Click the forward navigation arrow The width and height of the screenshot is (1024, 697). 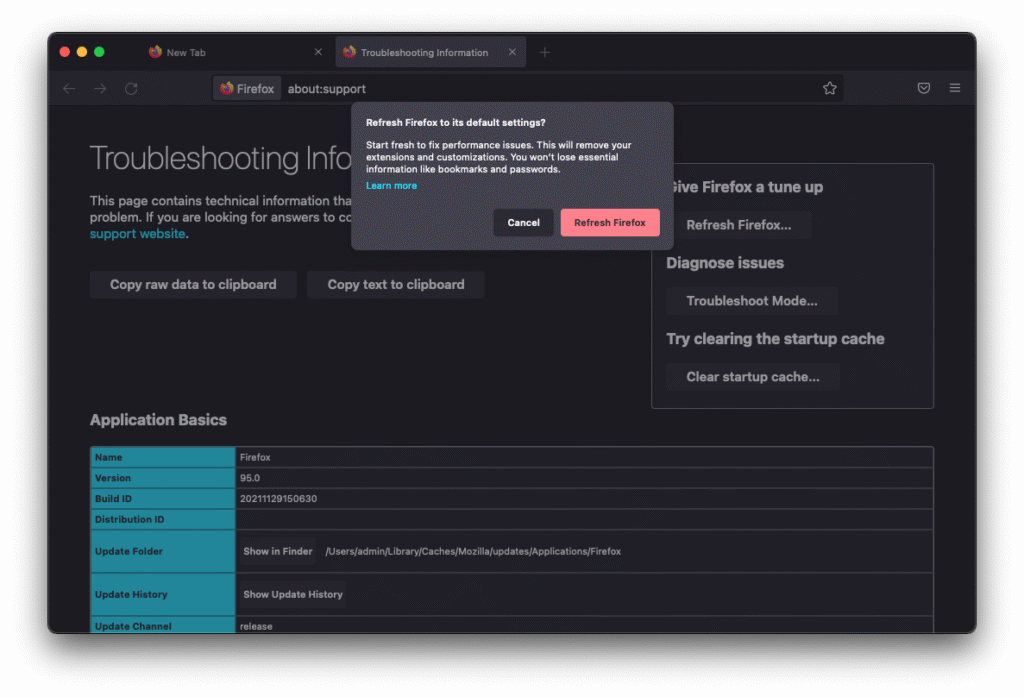(x=100, y=89)
